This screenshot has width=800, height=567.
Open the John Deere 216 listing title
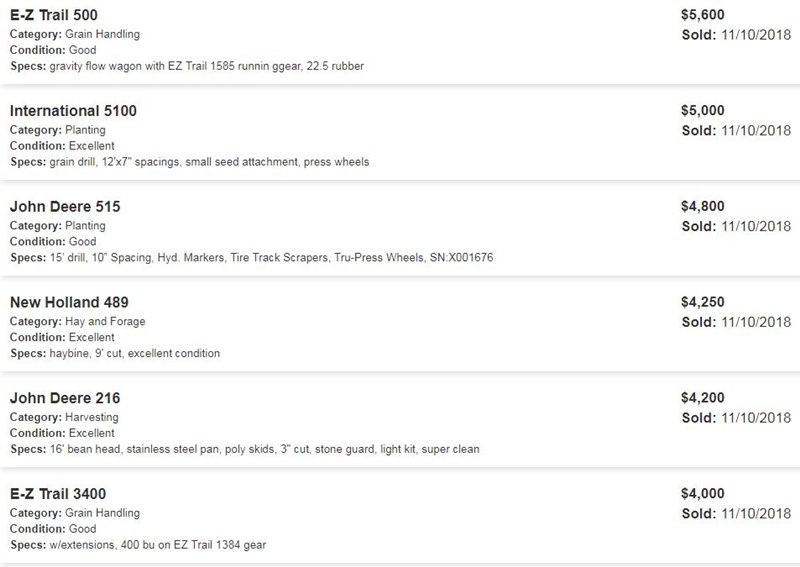[65, 398]
